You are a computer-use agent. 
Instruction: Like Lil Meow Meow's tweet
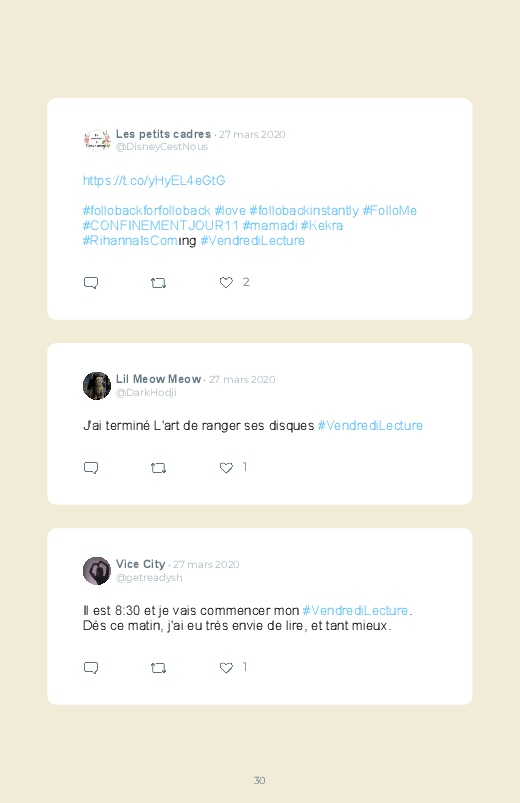coord(226,468)
